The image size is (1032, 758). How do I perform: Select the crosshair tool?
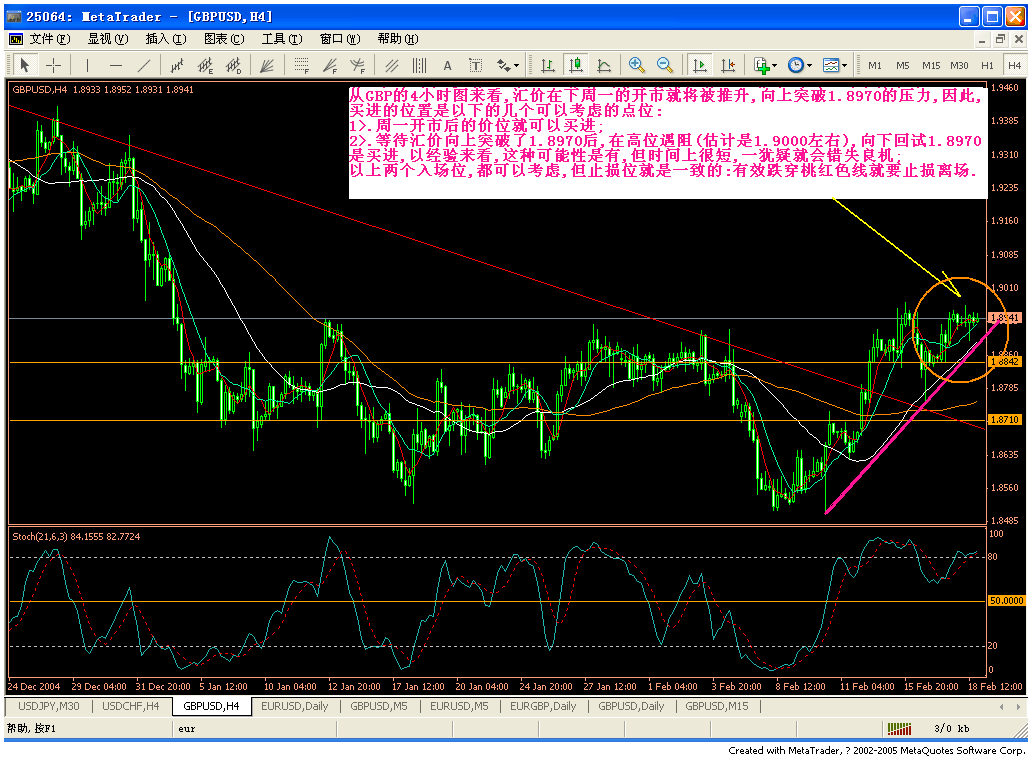point(53,65)
